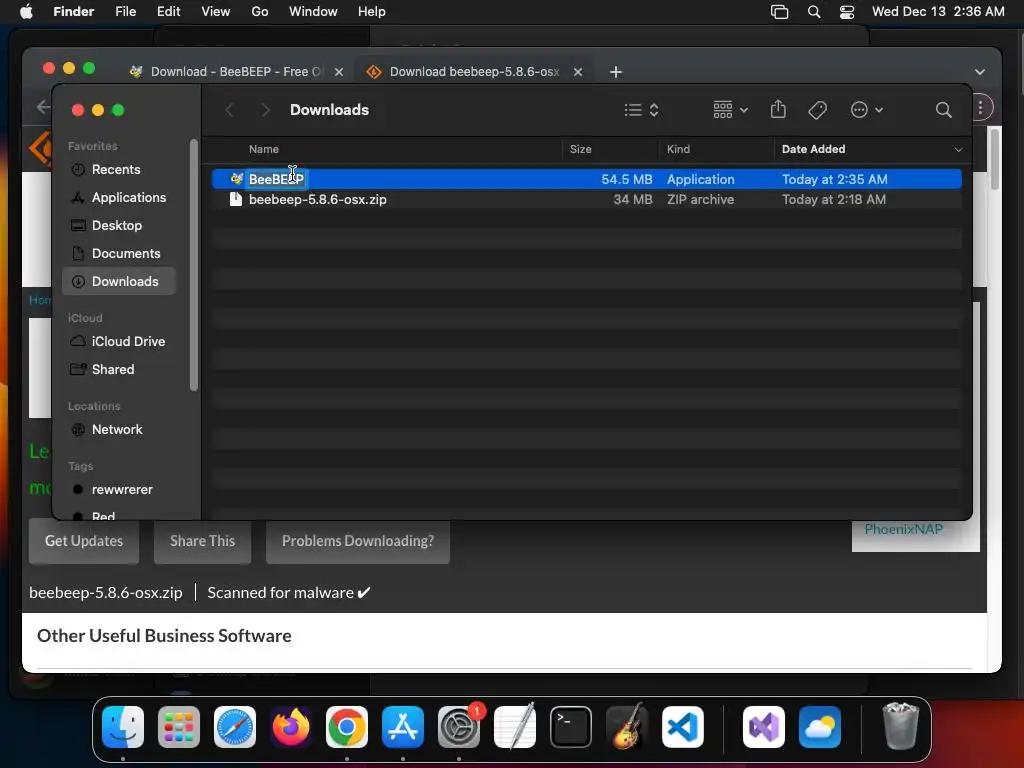Open Control Center in menu bar

point(847,12)
